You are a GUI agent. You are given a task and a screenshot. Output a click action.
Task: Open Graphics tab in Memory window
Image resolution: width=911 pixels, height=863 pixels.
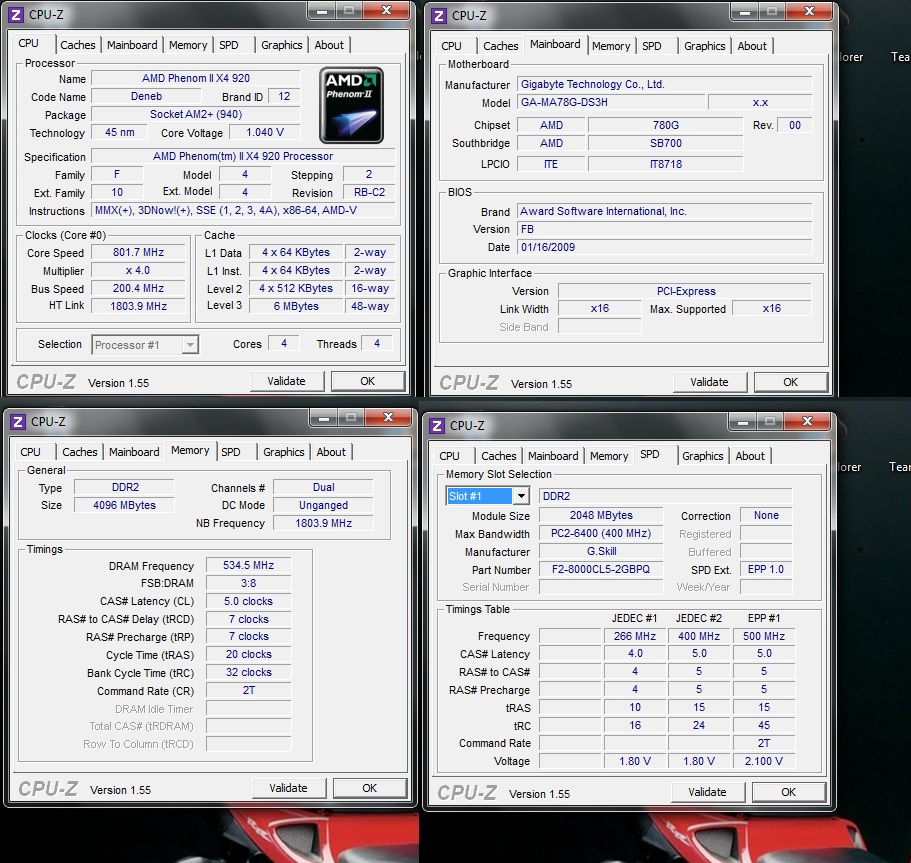[x=284, y=452]
